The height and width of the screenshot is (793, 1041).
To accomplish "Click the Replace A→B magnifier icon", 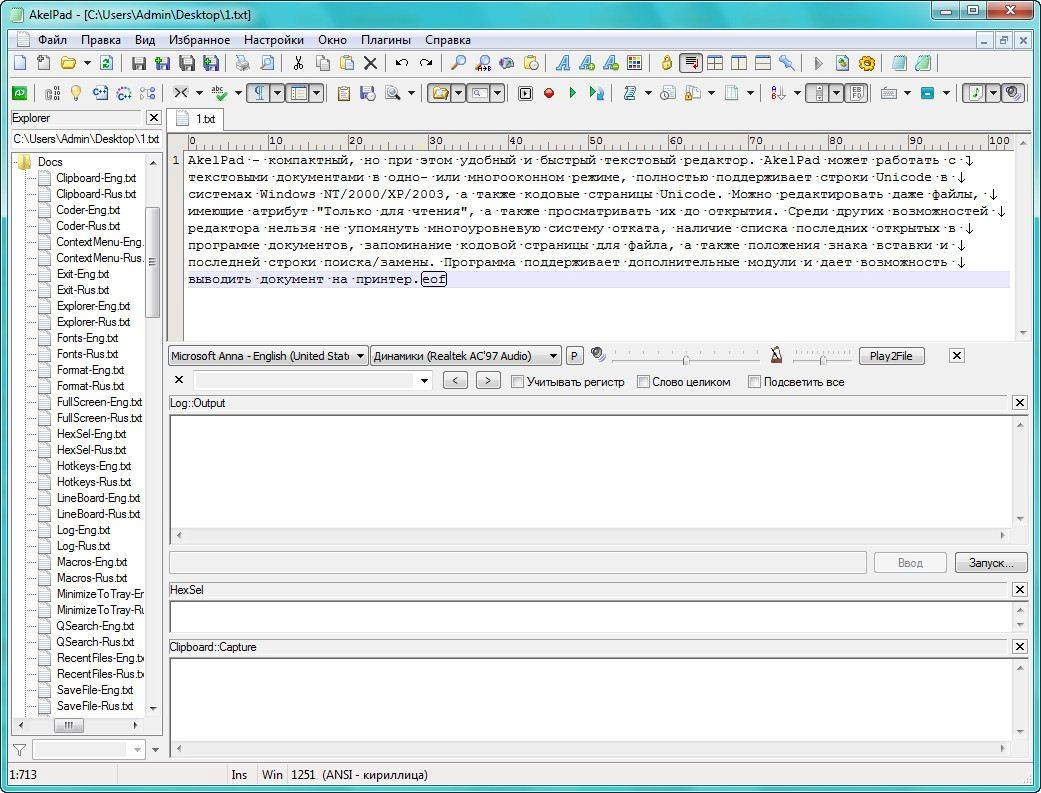I will tap(483, 63).
